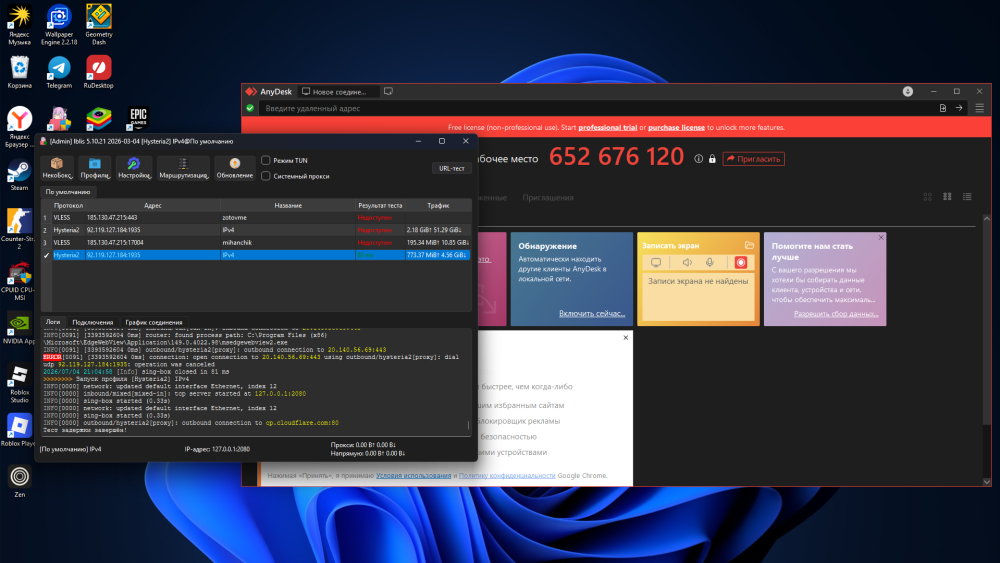
Task: Select the mihanchik VLESS profile row
Action: [256, 242]
